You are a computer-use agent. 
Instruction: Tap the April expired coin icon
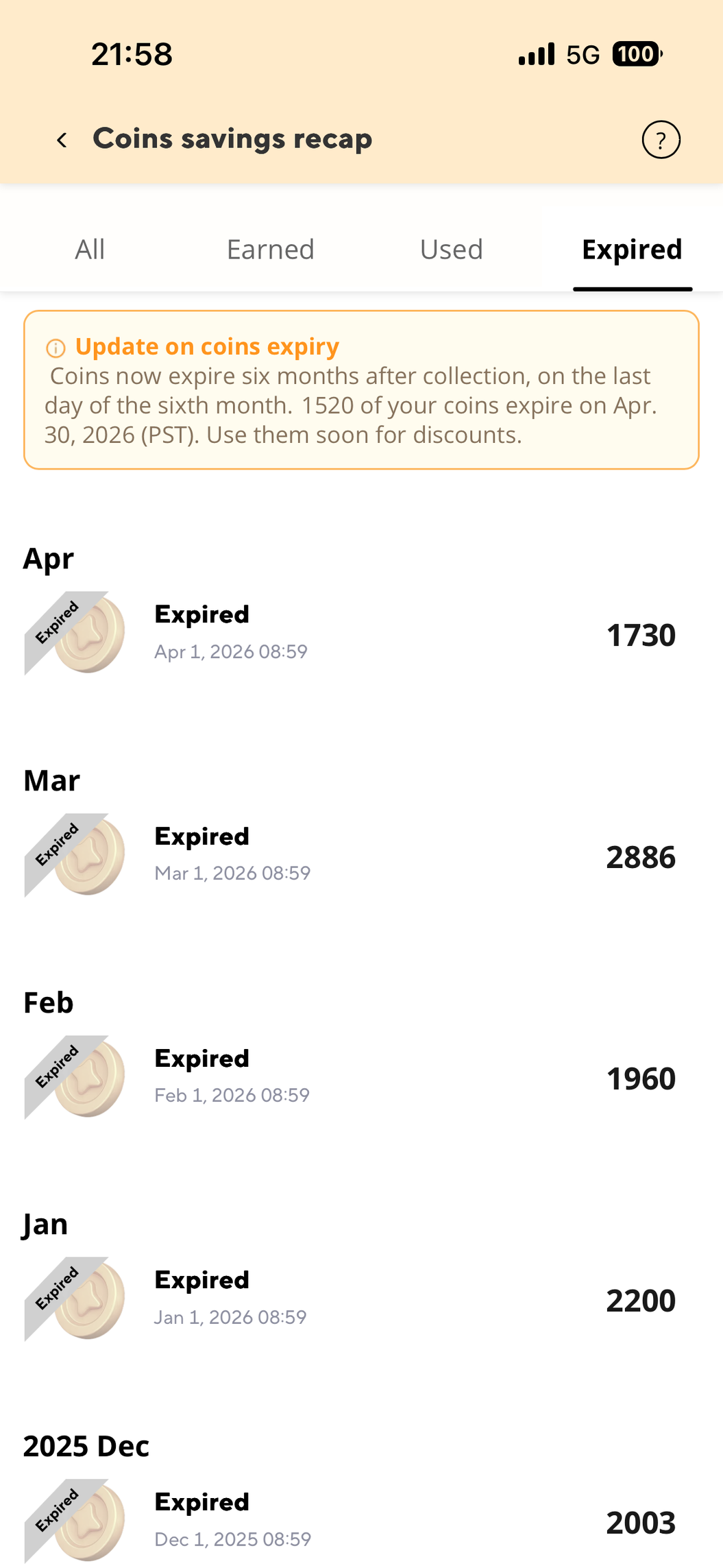[75, 634]
